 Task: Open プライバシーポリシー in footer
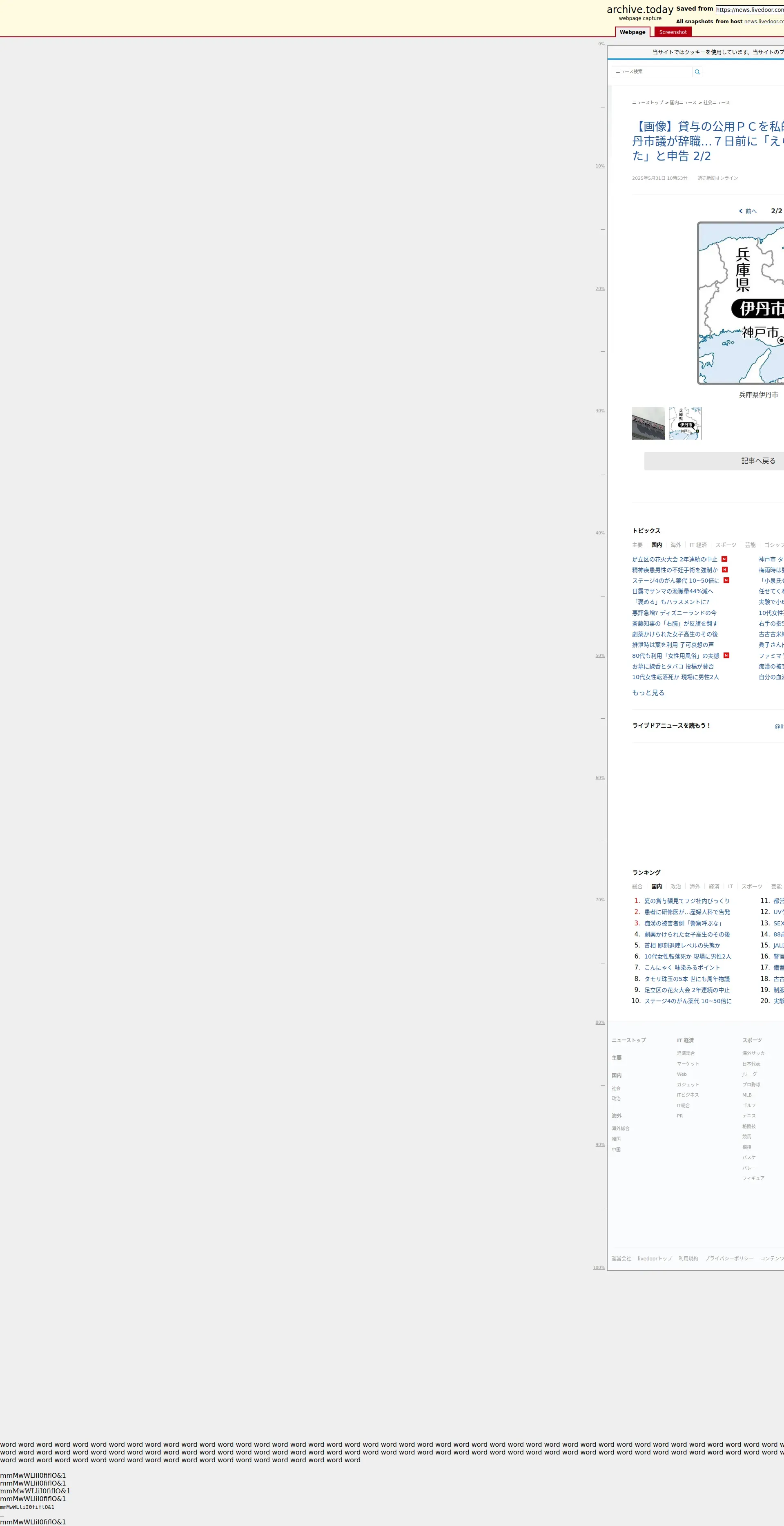pyautogui.click(x=729, y=1258)
